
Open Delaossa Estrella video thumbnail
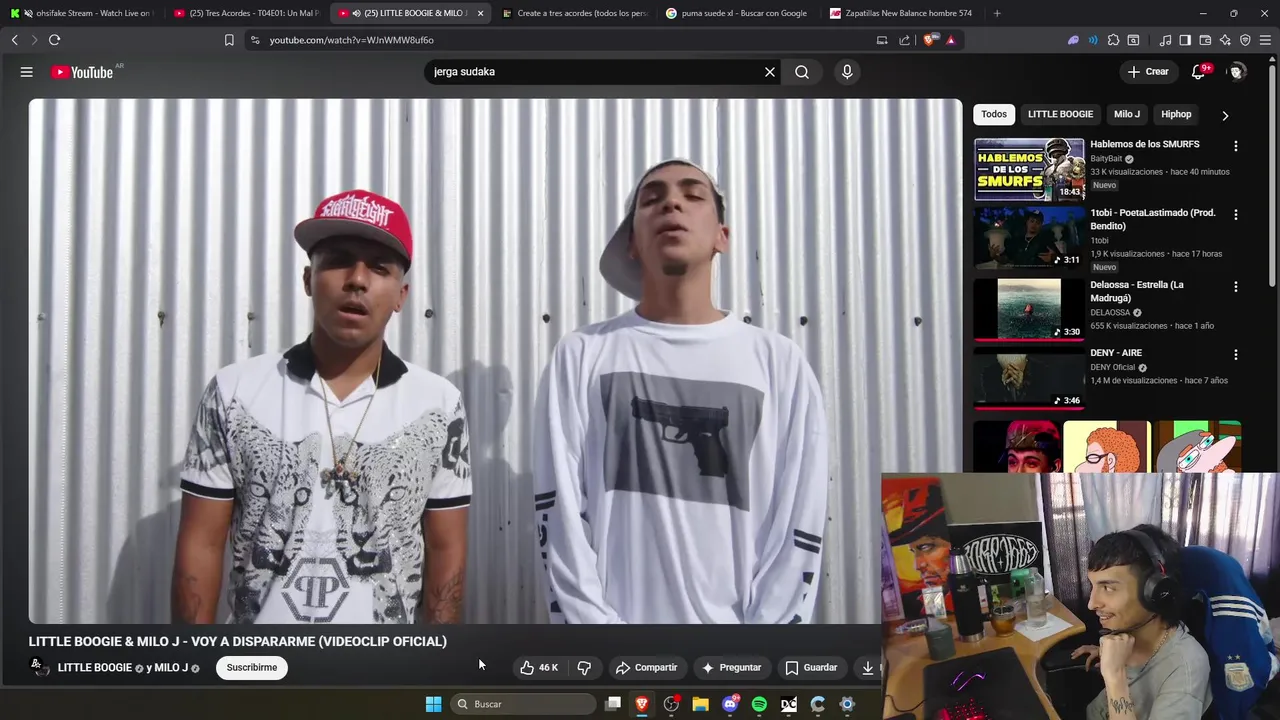(1029, 310)
